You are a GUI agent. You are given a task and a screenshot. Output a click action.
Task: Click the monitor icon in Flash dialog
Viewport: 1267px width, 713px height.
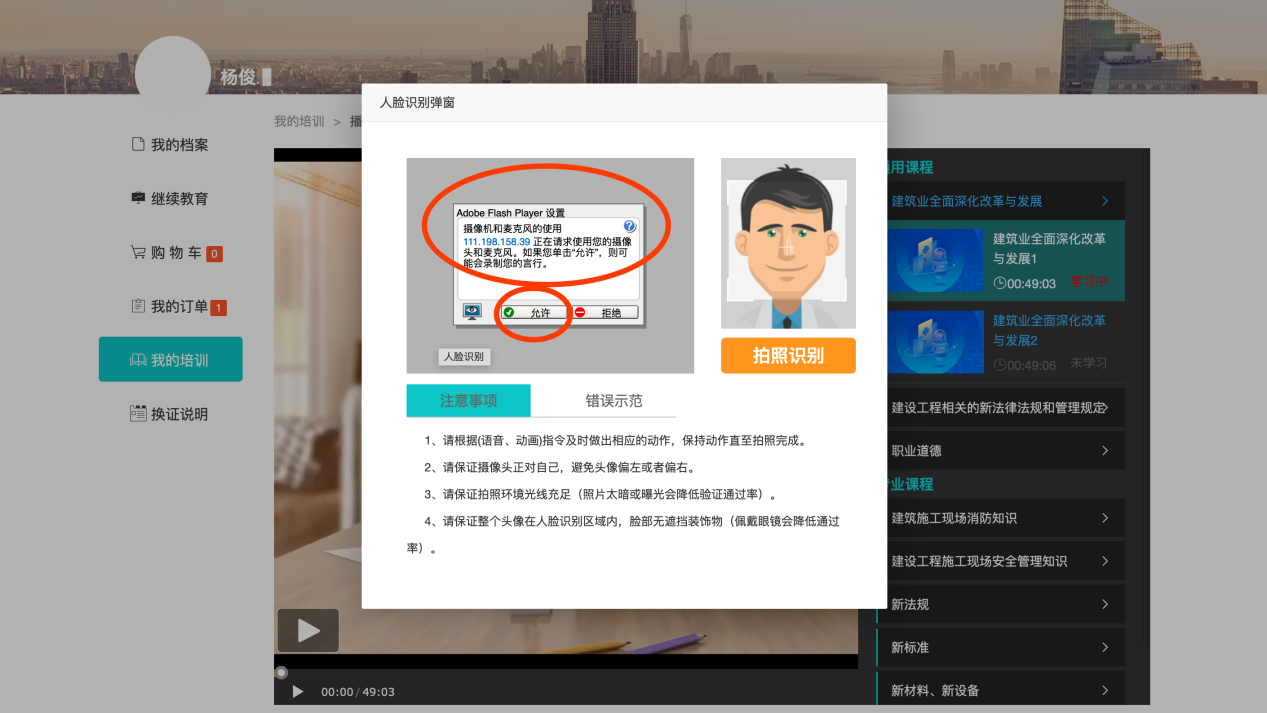472,312
